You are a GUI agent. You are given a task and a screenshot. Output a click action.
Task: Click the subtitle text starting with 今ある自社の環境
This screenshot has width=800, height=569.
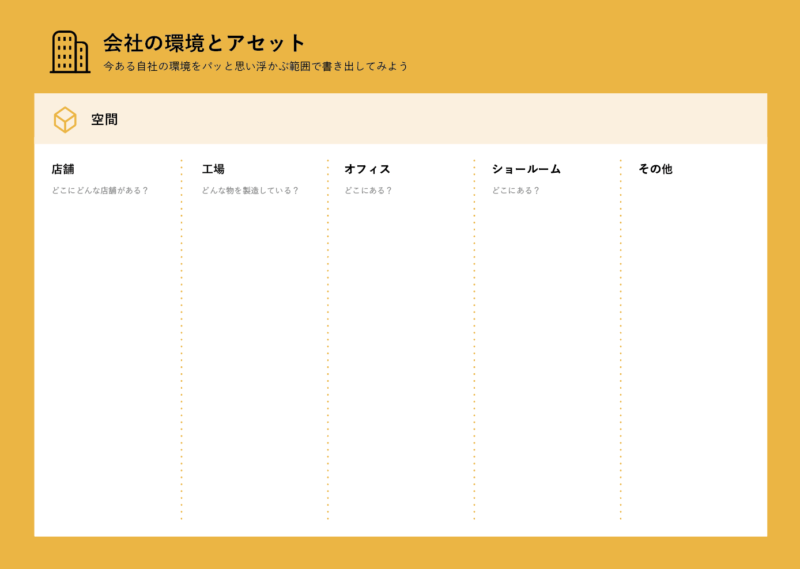255,66
